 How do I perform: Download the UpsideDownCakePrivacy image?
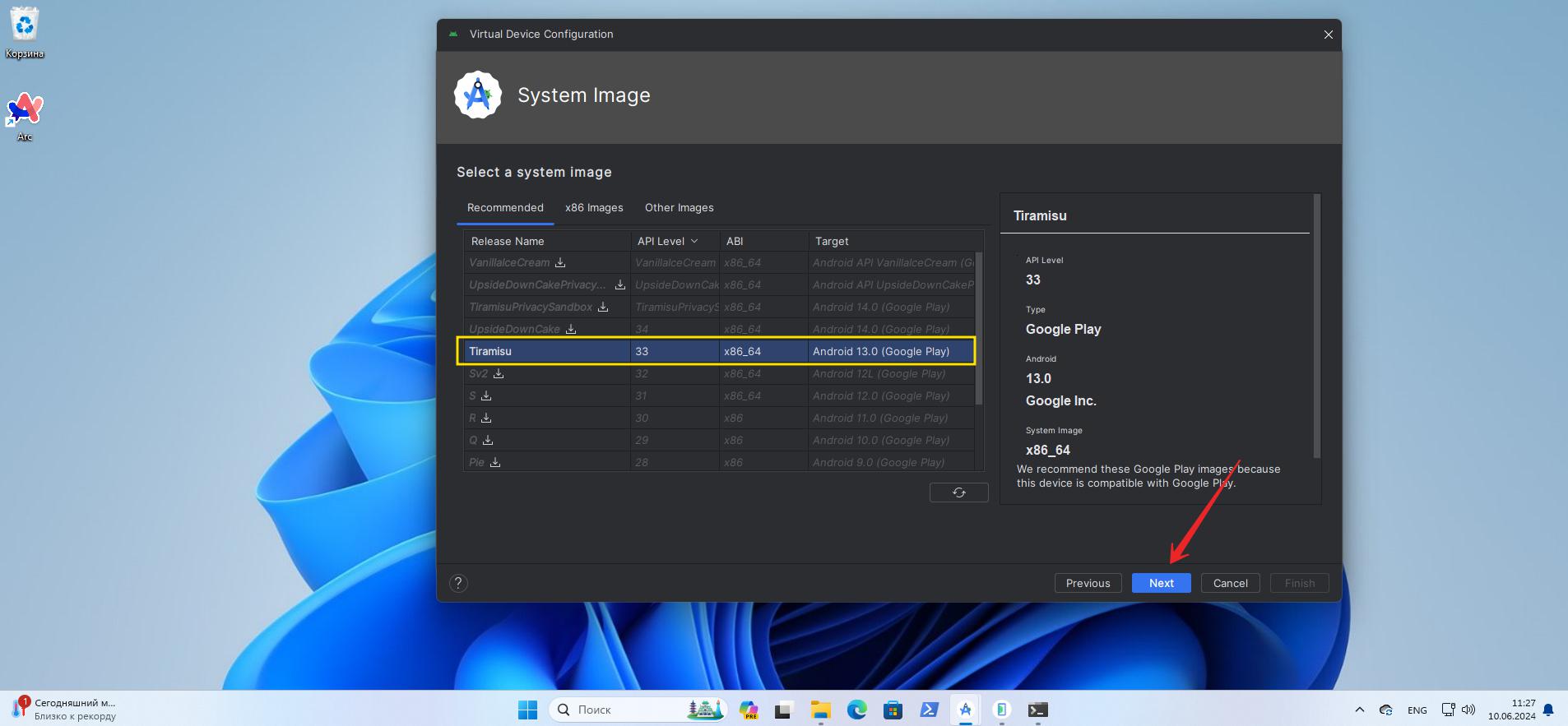pos(620,284)
